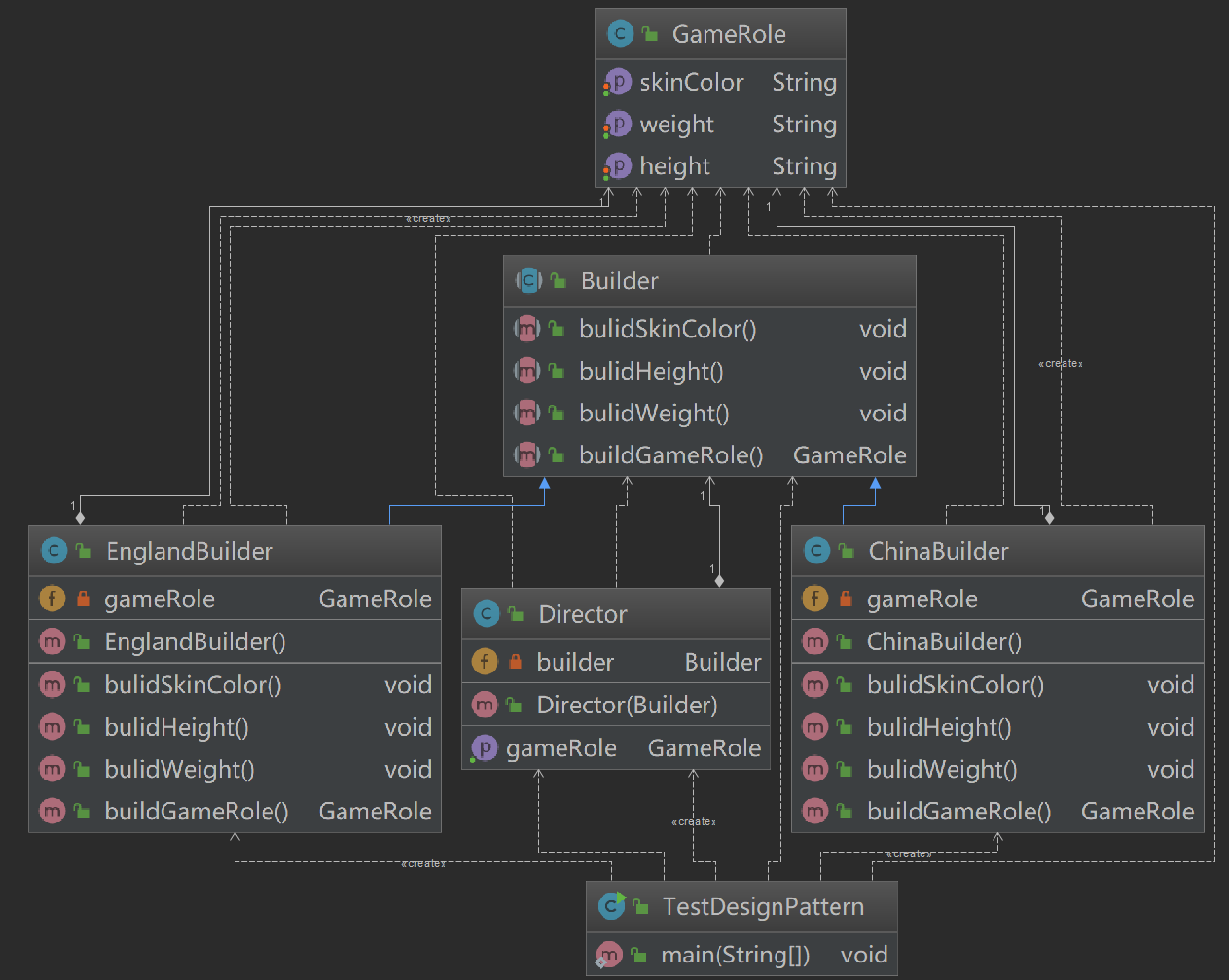
Task: Click bulidSkinColor() in ChinaBuilder
Action: point(956,684)
